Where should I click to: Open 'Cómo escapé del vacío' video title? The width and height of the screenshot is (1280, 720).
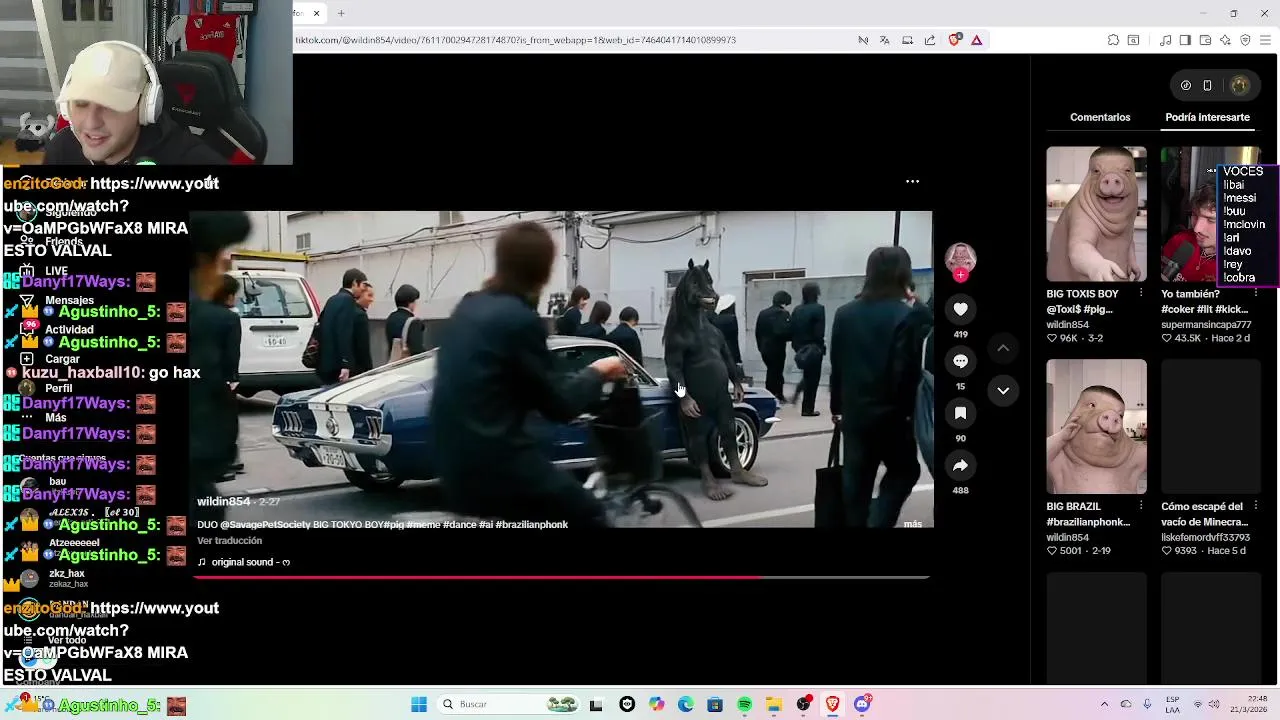click(x=1204, y=514)
